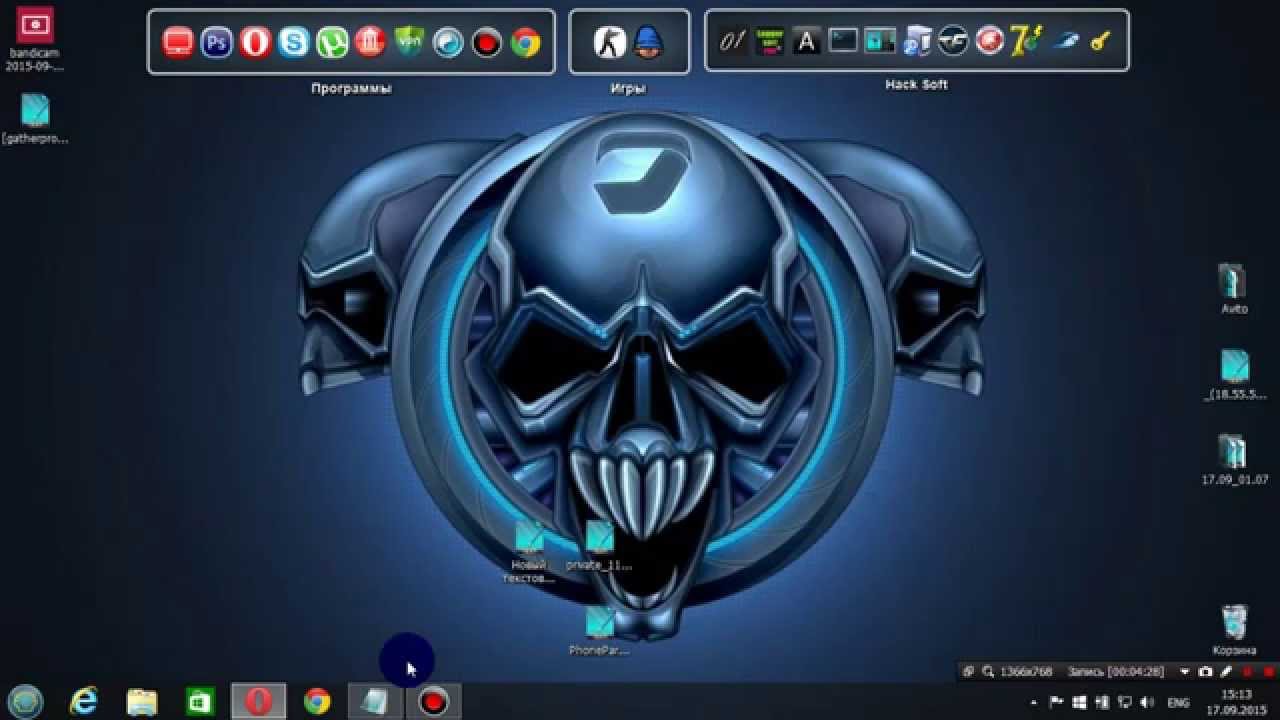The image size is (1280, 720).
Task: Click the Запись [00:04:28] status
Action: pos(1116,672)
